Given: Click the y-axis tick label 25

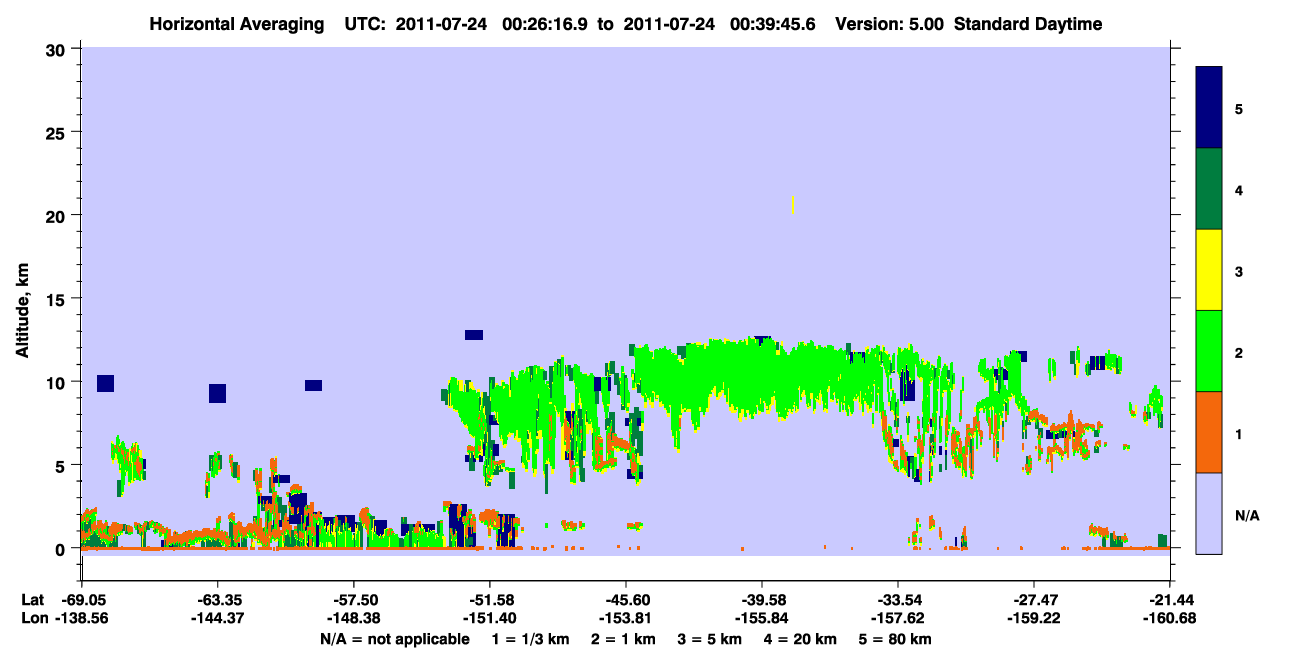Looking at the screenshot, I should click(x=58, y=132).
